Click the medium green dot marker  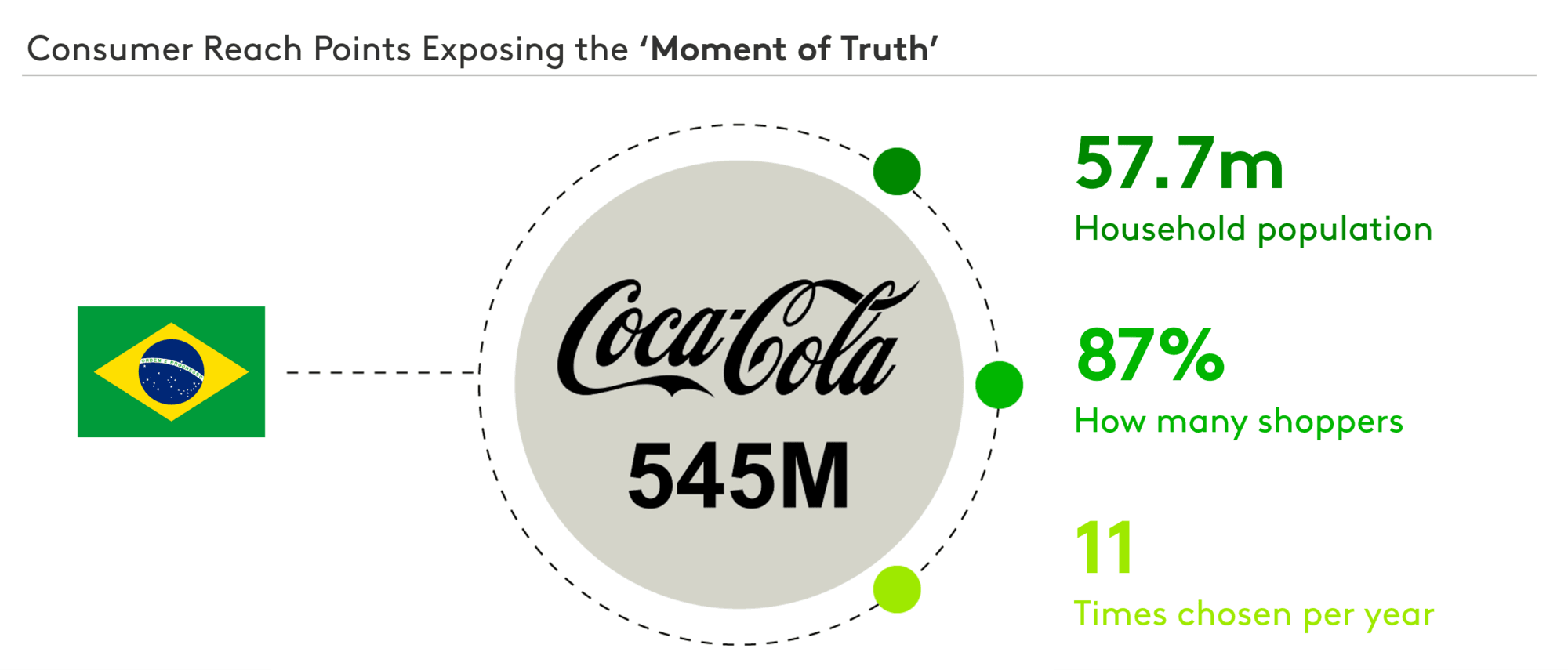(999, 385)
